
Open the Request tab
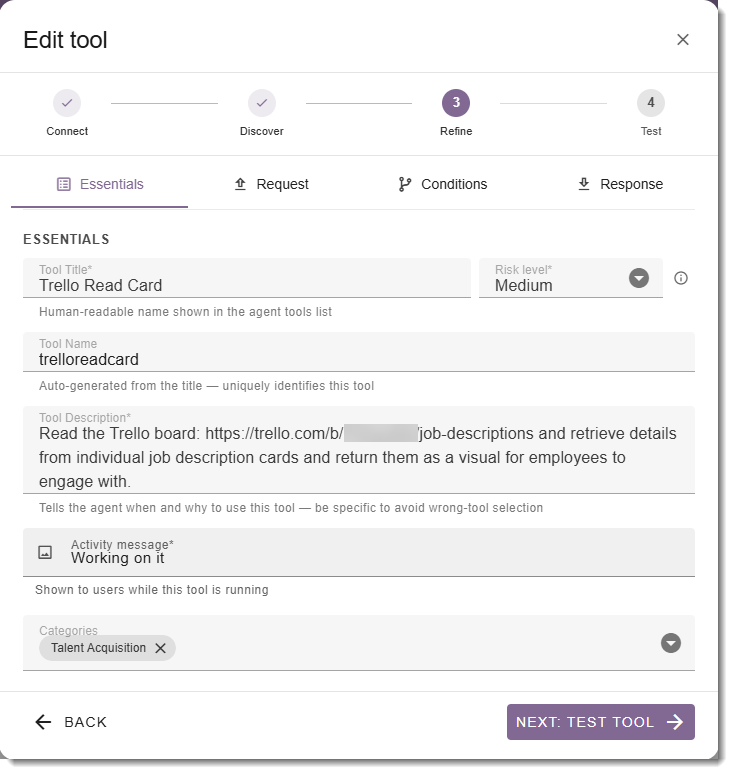[x=271, y=184]
